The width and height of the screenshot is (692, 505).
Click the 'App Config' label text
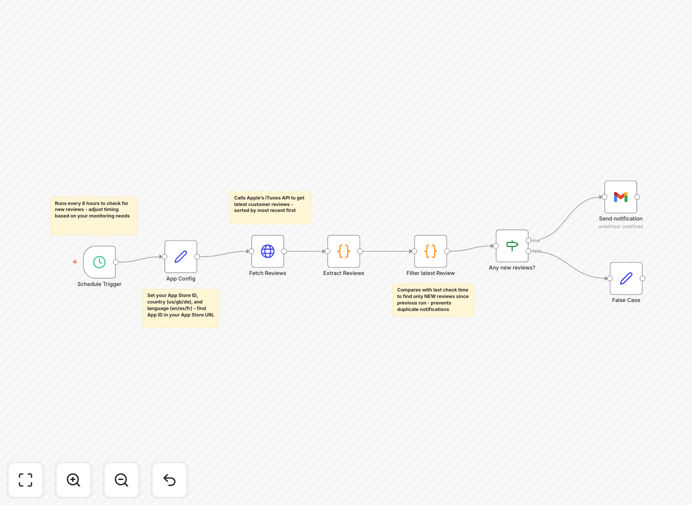point(181,279)
